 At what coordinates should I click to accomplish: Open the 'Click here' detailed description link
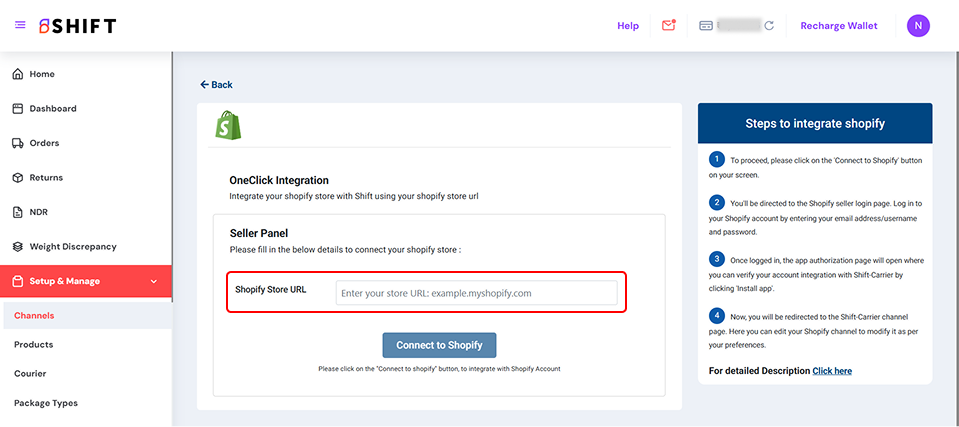tap(832, 371)
